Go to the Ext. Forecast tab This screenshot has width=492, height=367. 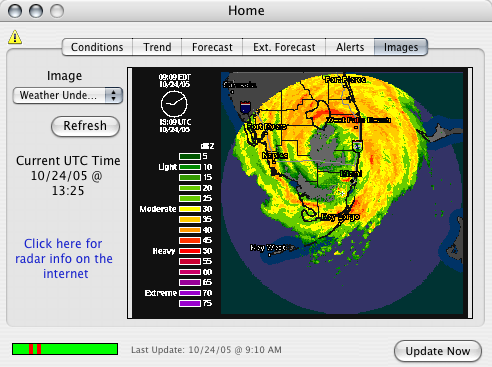coord(284,47)
